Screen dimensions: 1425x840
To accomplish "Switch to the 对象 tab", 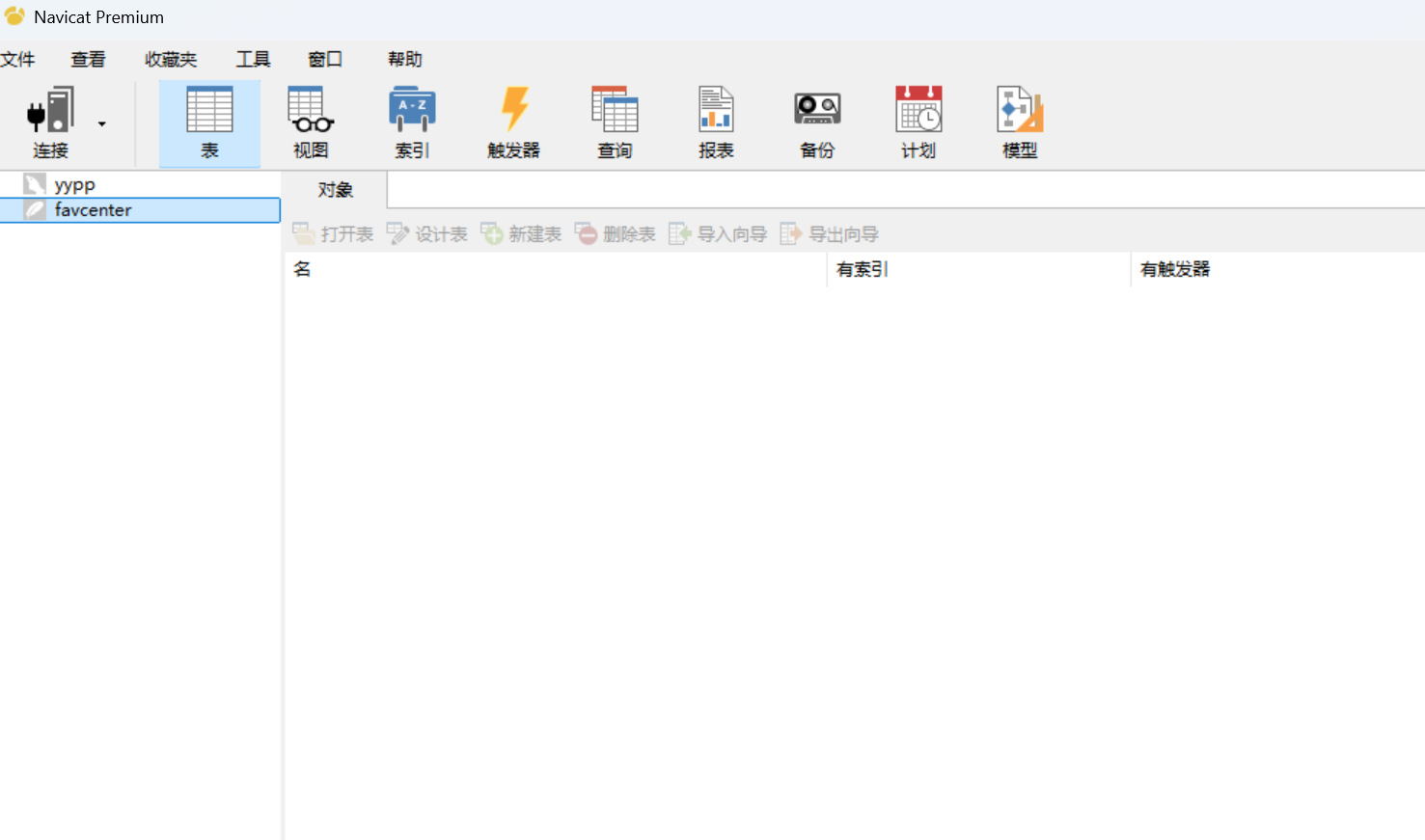I will point(335,190).
